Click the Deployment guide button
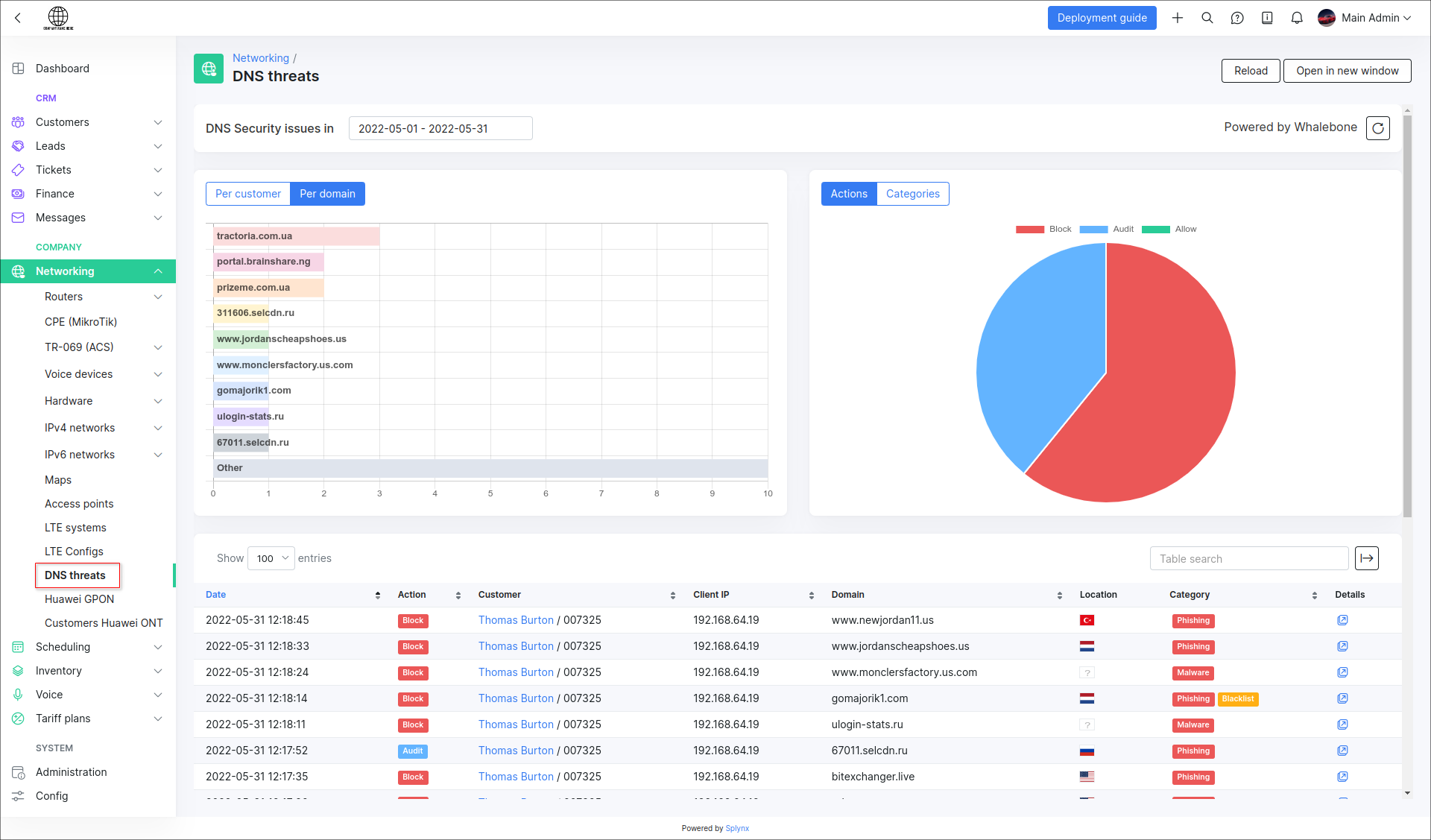The height and width of the screenshot is (840, 1431). [1102, 18]
